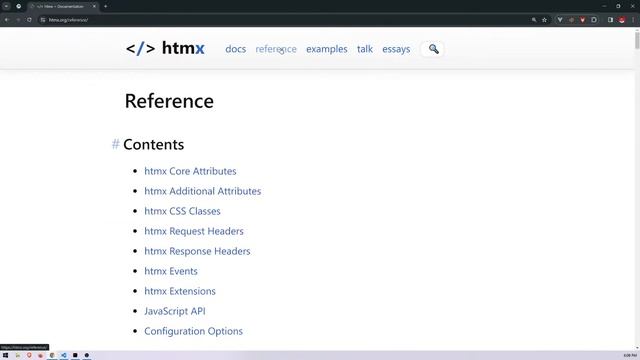
Task: Open the essays navigation item
Action: pyautogui.click(x=396, y=49)
